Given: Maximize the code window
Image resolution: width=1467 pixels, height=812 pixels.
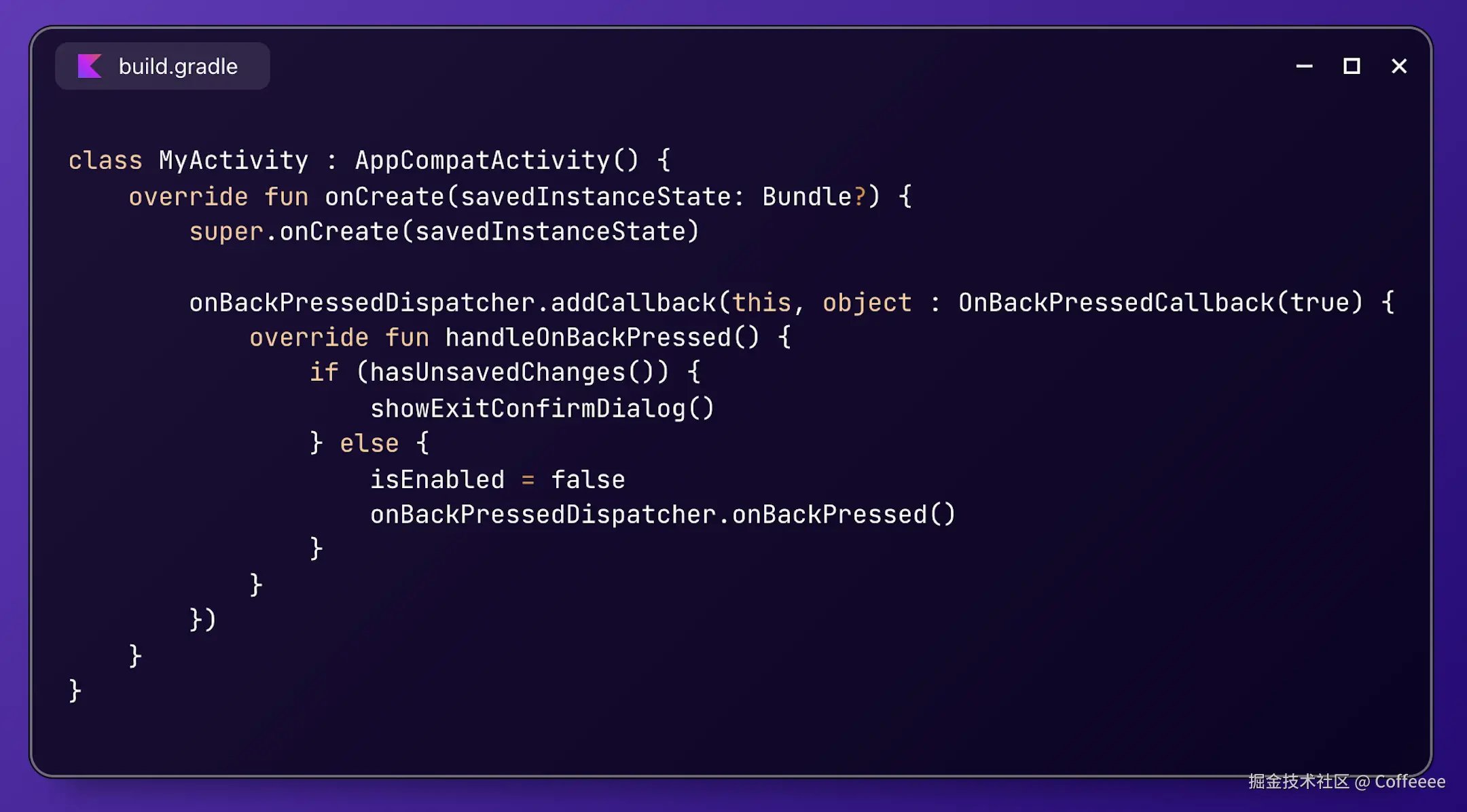Looking at the screenshot, I should [x=1352, y=66].
